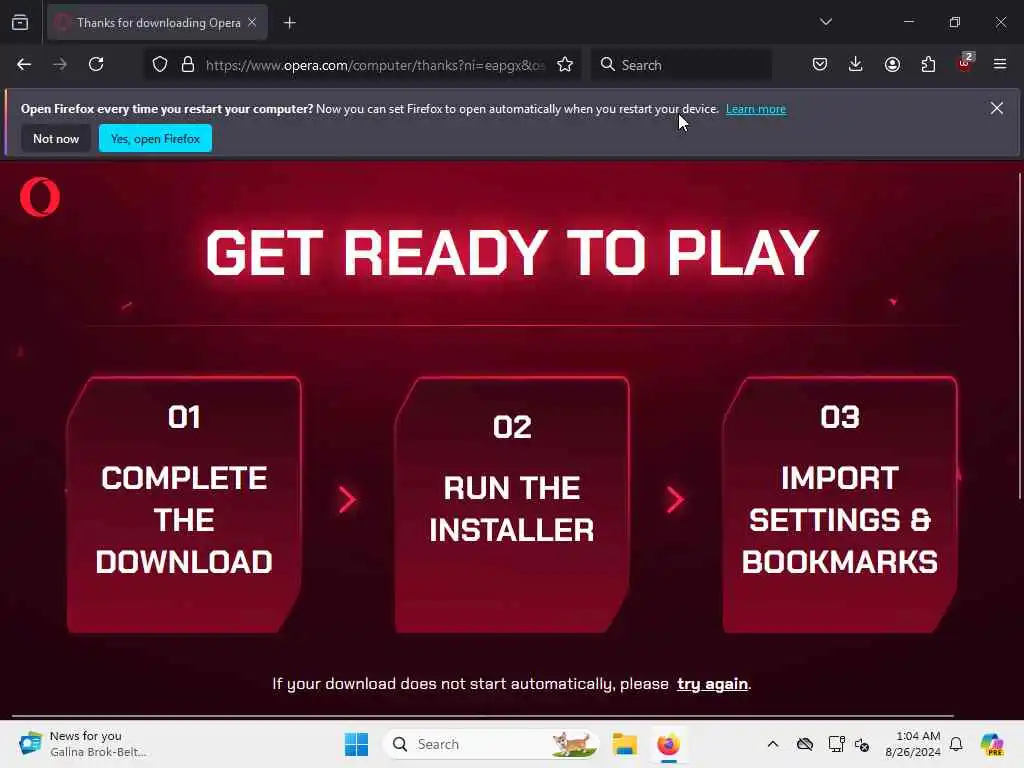Open Firefox application hamburger menu
Viewport: 1024px width, 768px height.
point(1000,64)
